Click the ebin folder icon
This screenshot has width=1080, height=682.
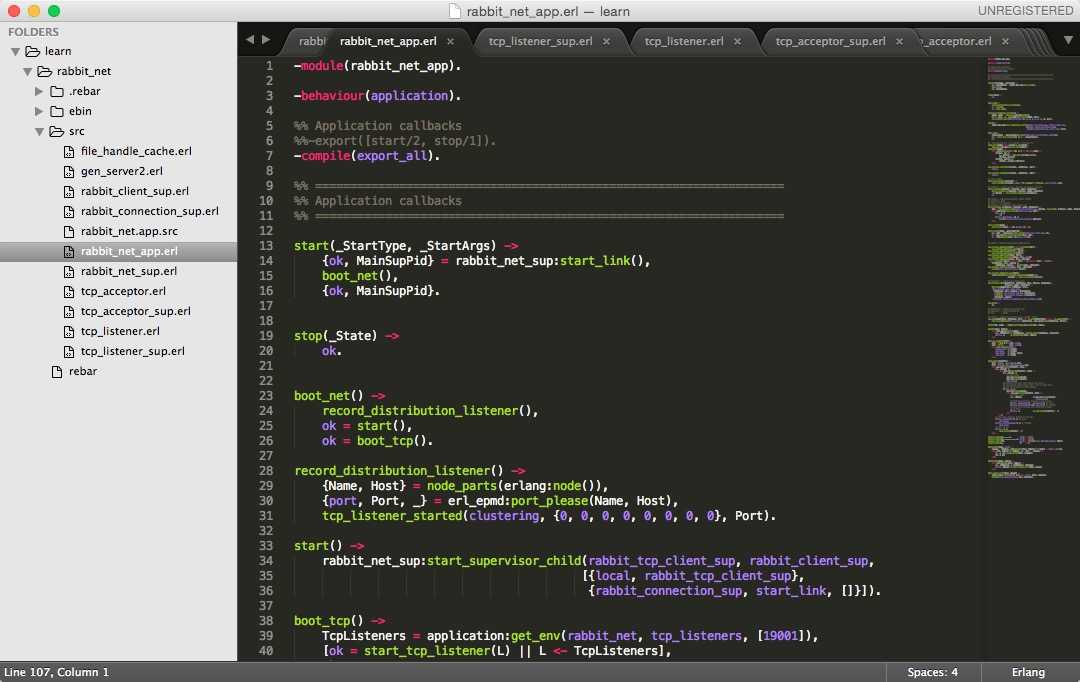click(56, 111)
